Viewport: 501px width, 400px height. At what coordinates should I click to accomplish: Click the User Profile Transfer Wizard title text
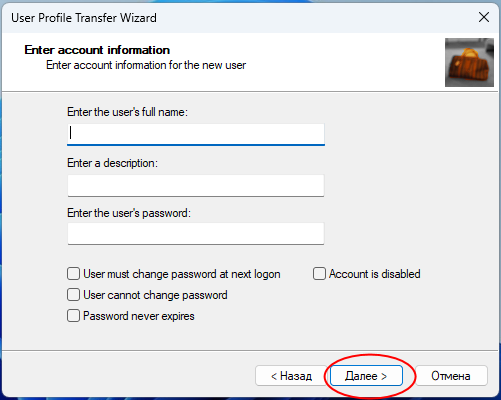pos(84,18)
